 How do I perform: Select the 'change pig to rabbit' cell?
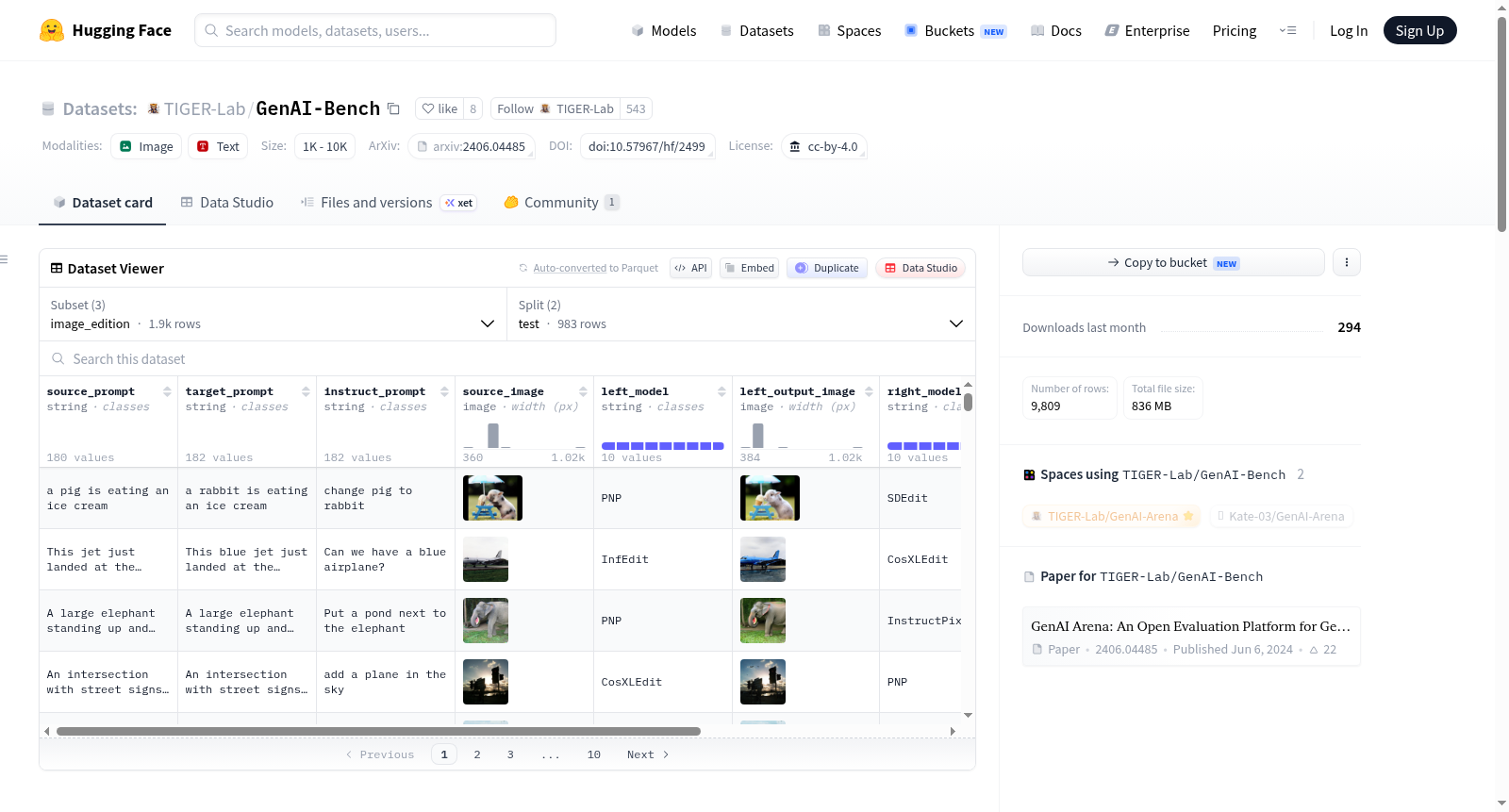(386, 498)
